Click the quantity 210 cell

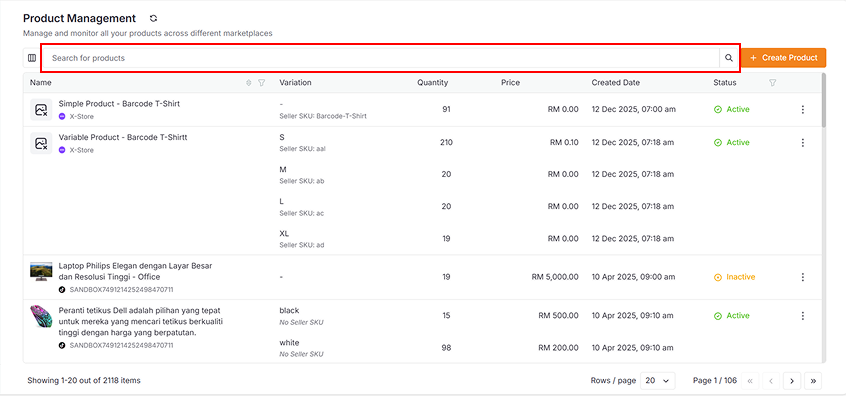coord(446,142)
